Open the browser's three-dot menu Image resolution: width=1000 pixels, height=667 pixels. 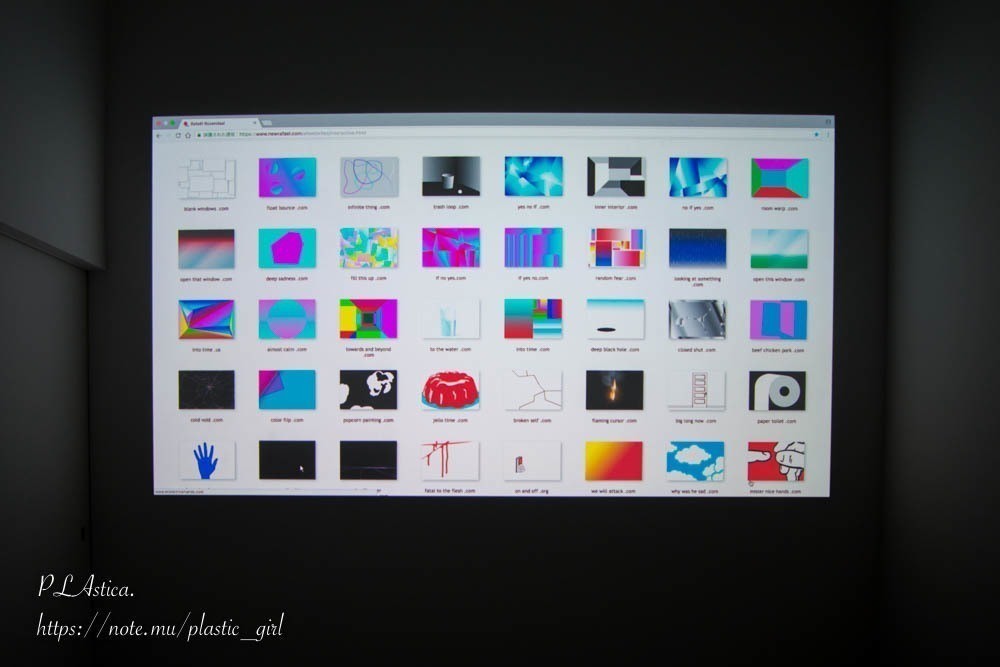pyautogui.click(x=827, y=134)
